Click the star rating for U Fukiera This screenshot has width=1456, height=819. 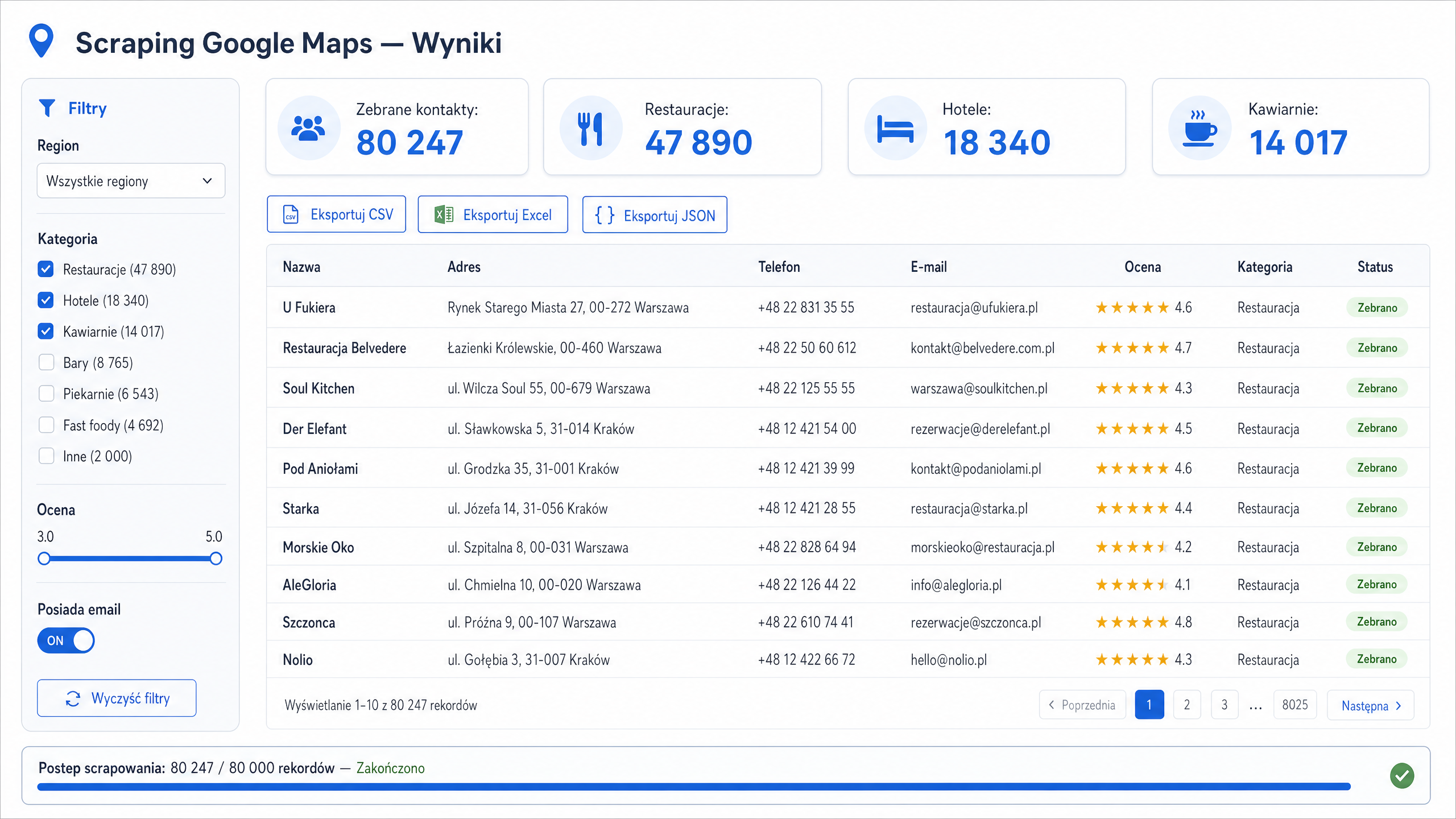[1132, 308]
